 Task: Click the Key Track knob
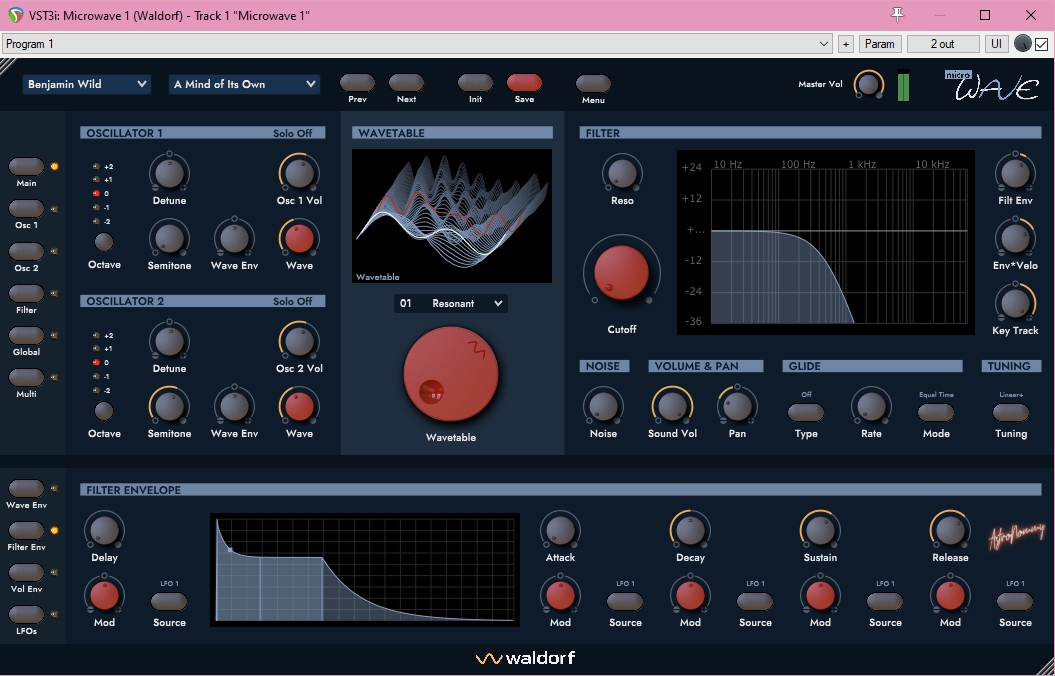click(1015, 303)
